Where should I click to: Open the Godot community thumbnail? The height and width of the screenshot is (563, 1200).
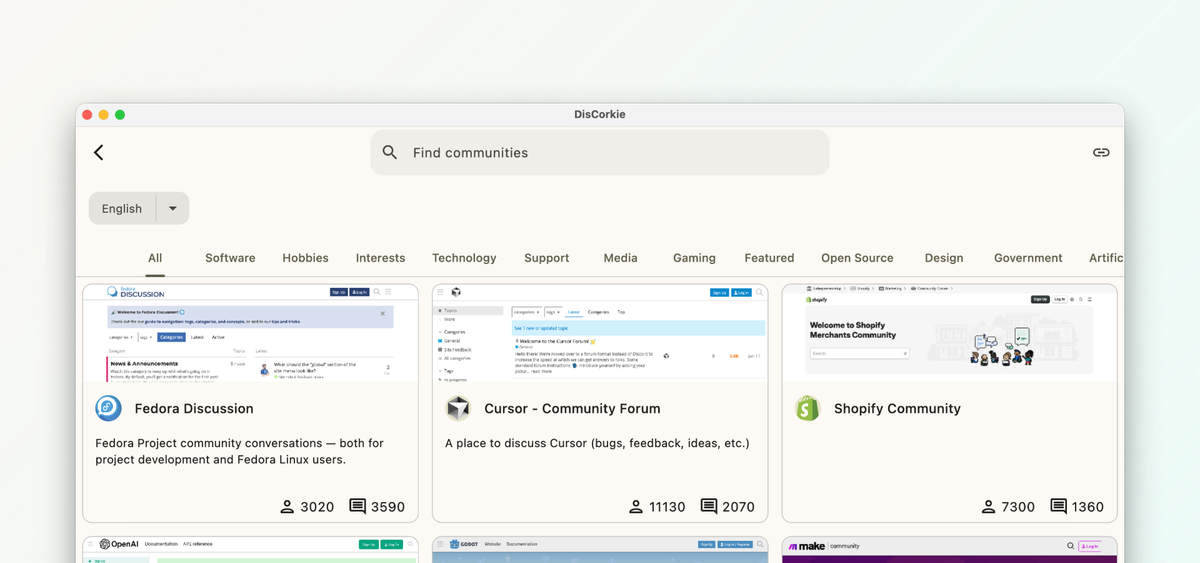[x=600, y=550]
